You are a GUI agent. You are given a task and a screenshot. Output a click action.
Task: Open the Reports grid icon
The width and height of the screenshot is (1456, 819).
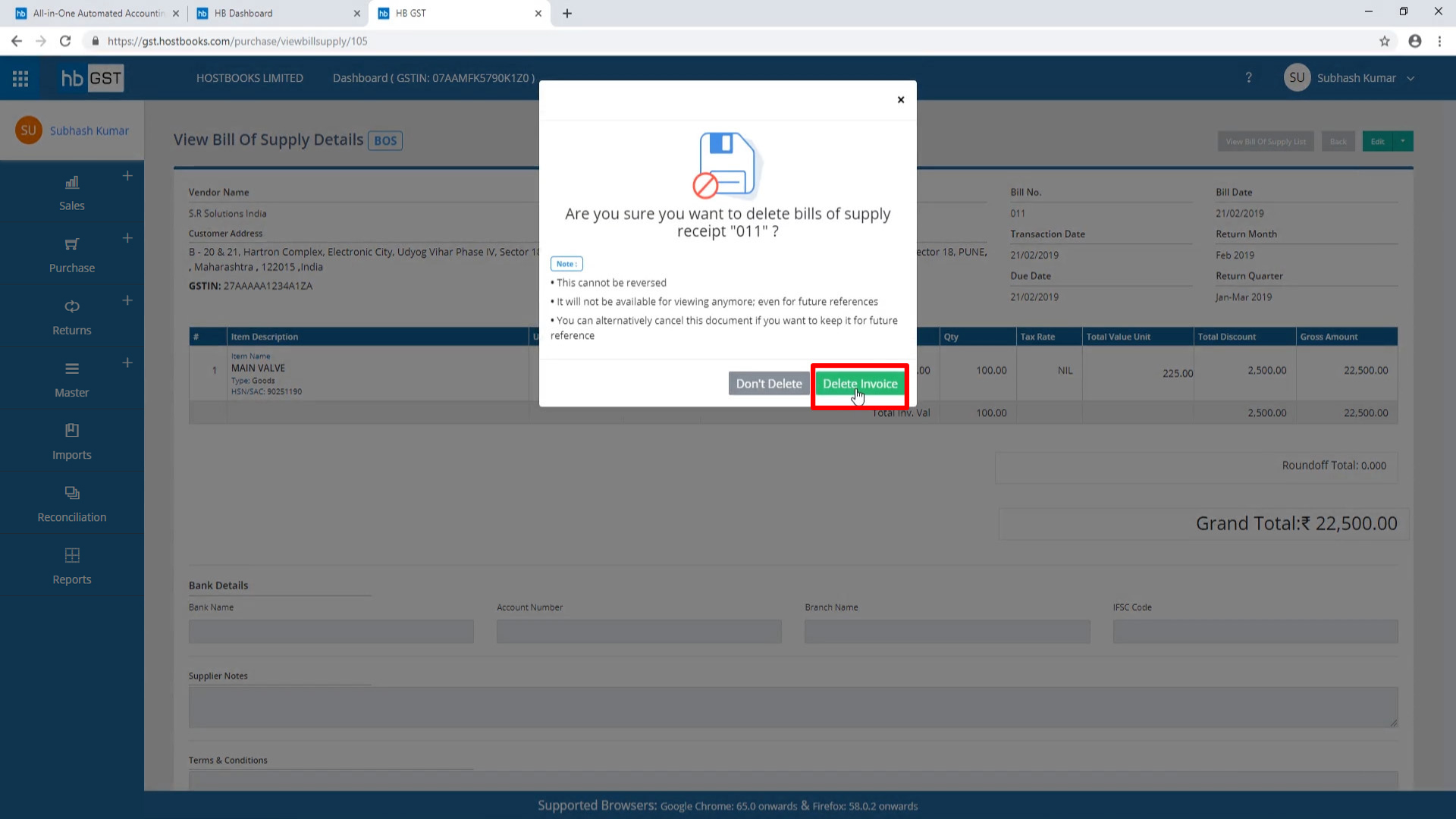click(72, 555)
